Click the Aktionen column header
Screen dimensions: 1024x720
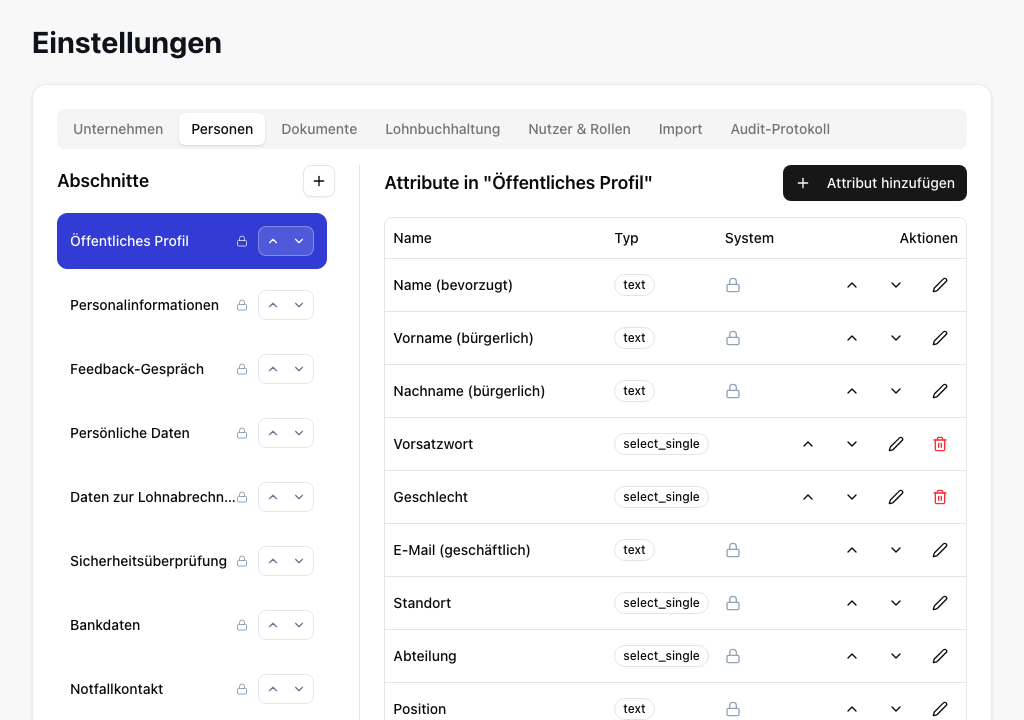[928, 238]
